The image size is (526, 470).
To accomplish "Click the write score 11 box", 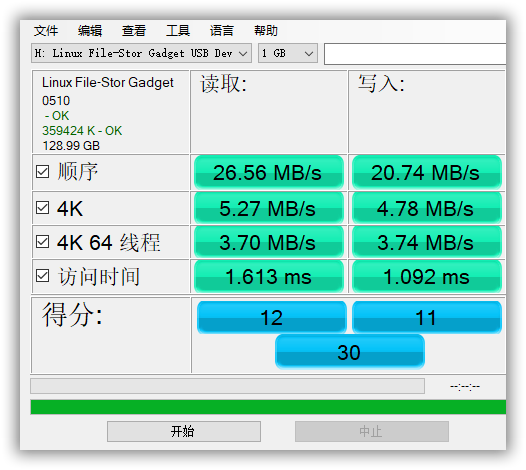I will 427,317.
